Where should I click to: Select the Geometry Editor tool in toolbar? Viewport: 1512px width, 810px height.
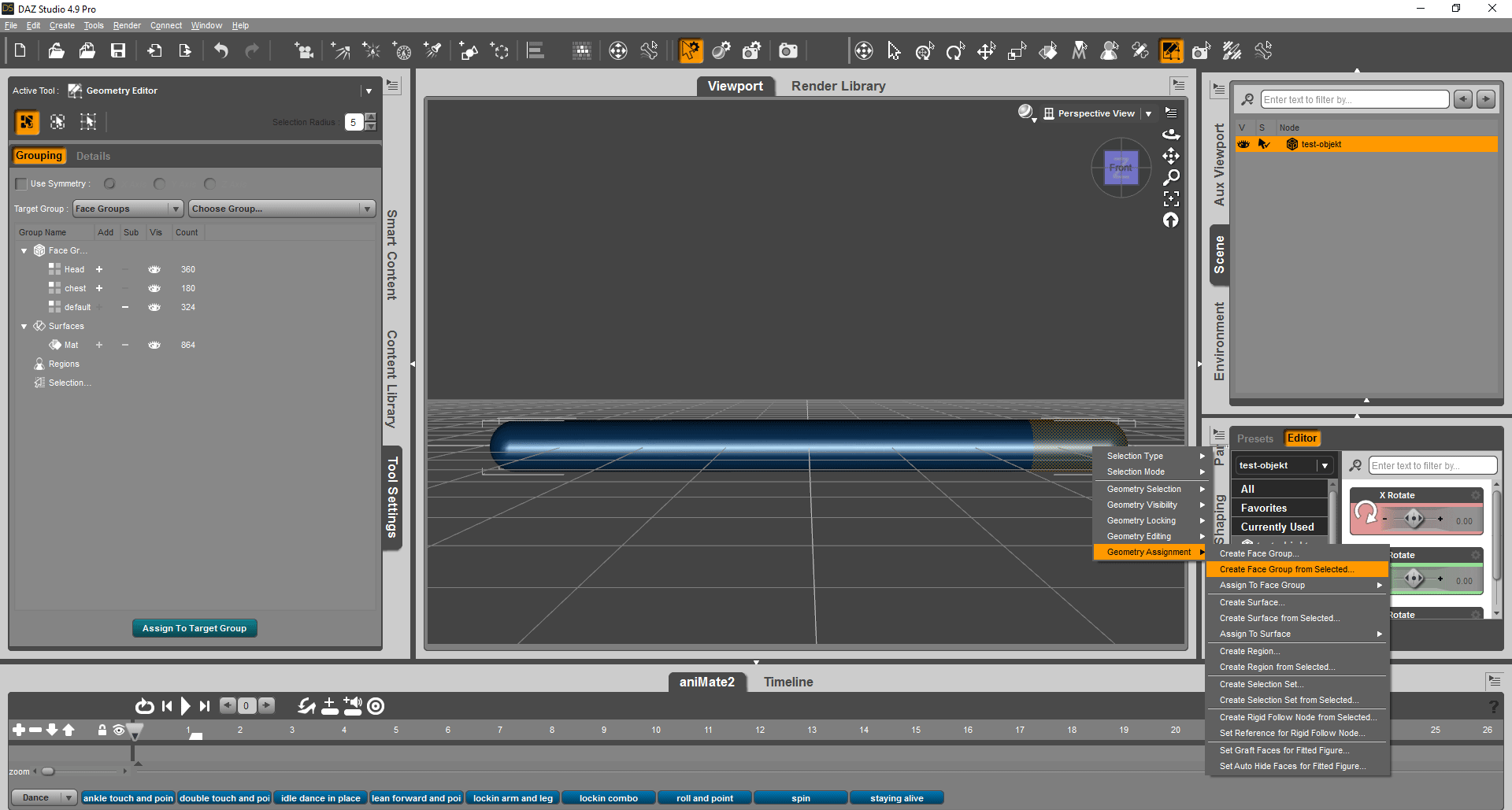tap(1171, 51)
